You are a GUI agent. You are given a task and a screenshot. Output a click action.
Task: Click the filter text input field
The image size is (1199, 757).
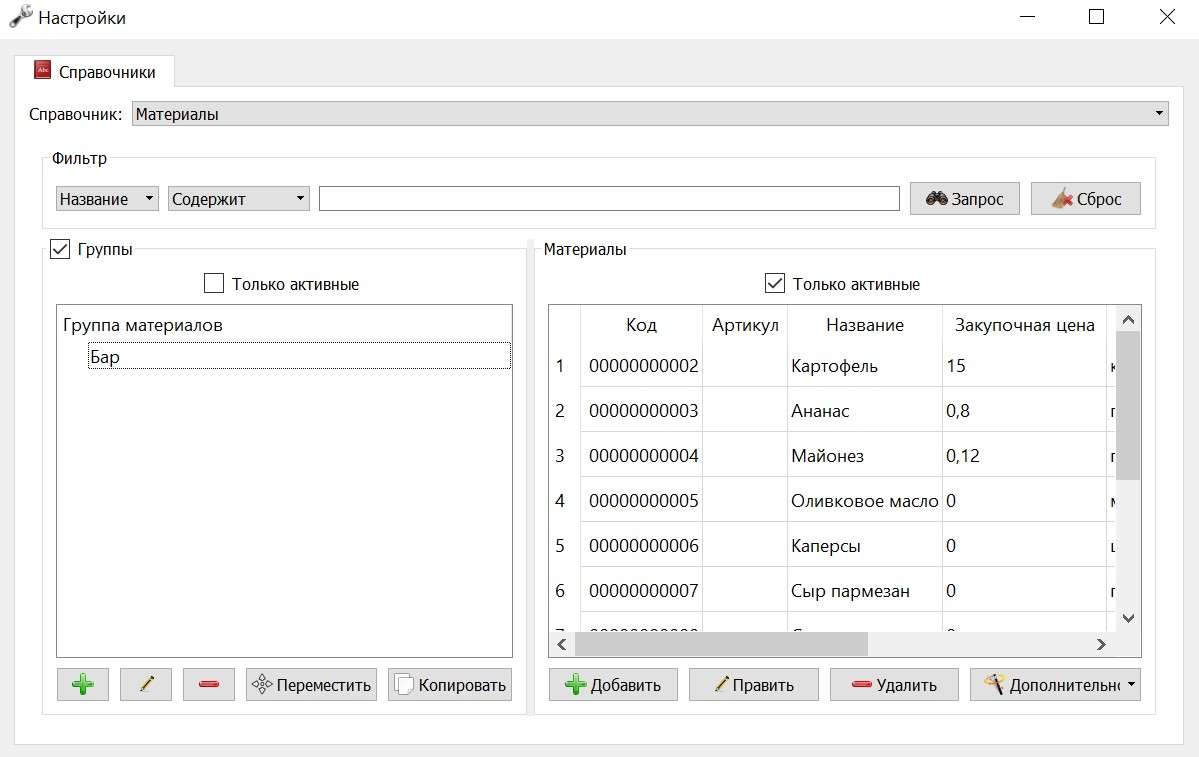coord(609,199)
